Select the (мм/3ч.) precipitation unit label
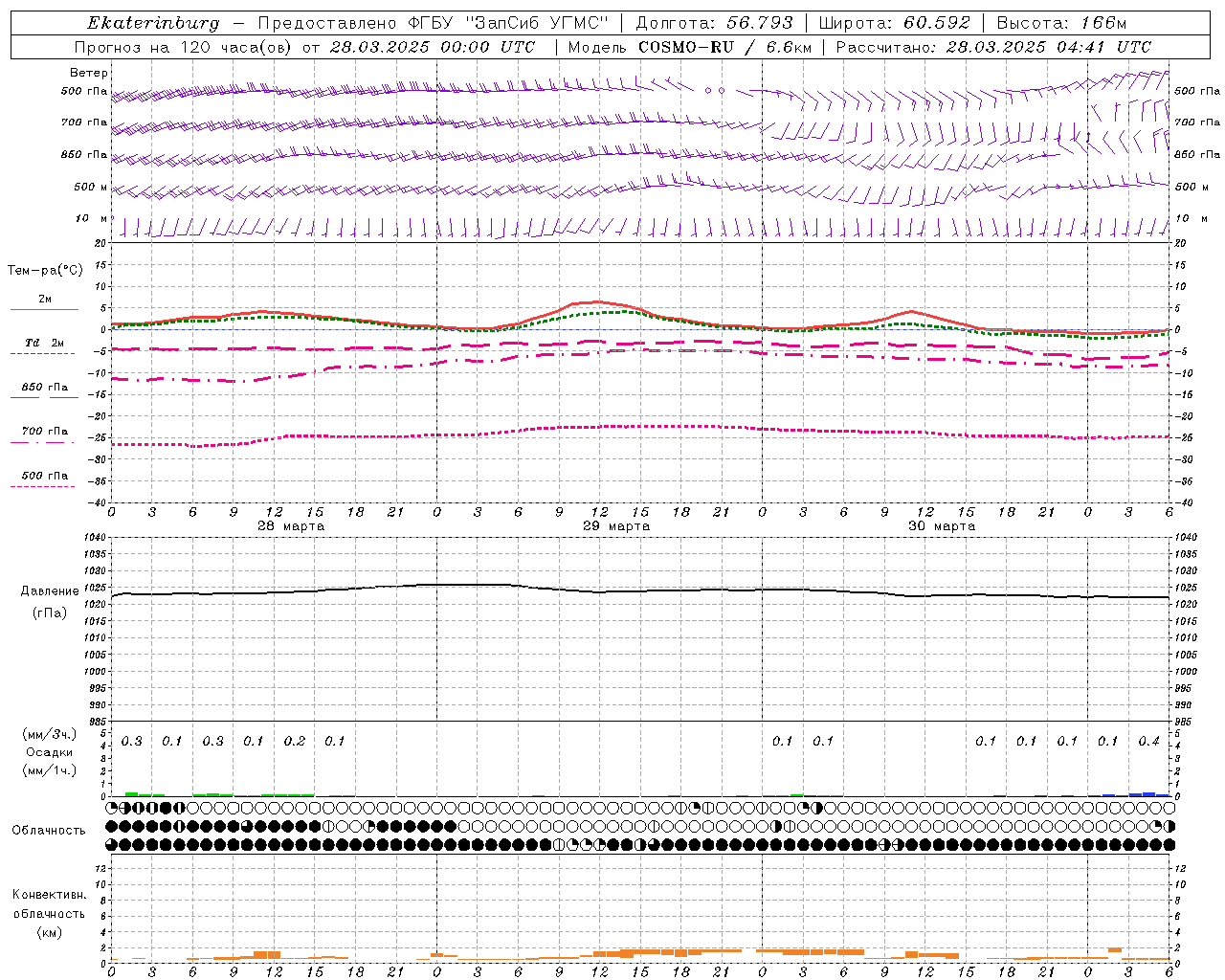Image resolution: width=1225 pixels, height=980 pixels. pos(50,734)
